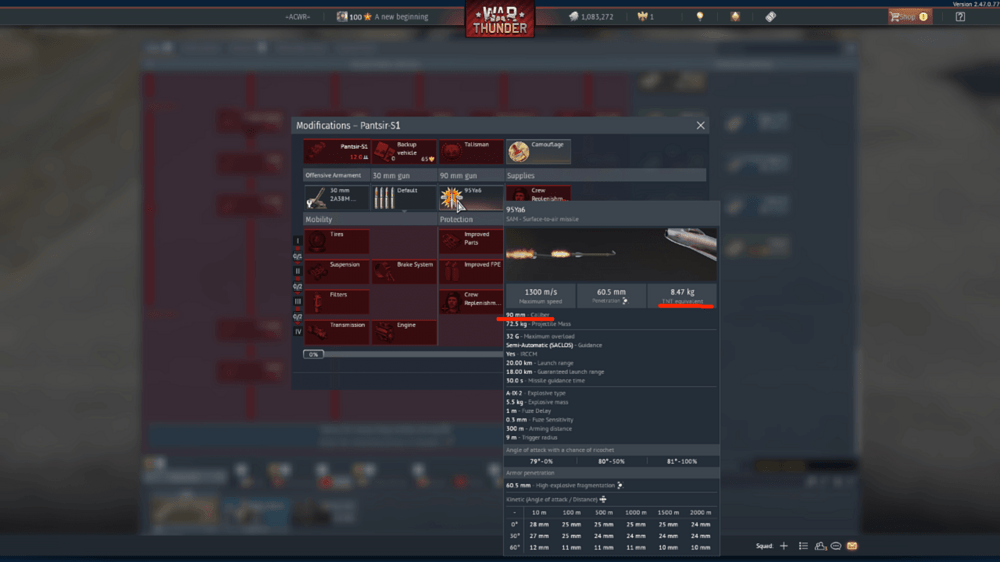This screenshot has height=562, width=1000.
Task: Click the 28 mm cell at 0° row
Action: click(539, 524)
